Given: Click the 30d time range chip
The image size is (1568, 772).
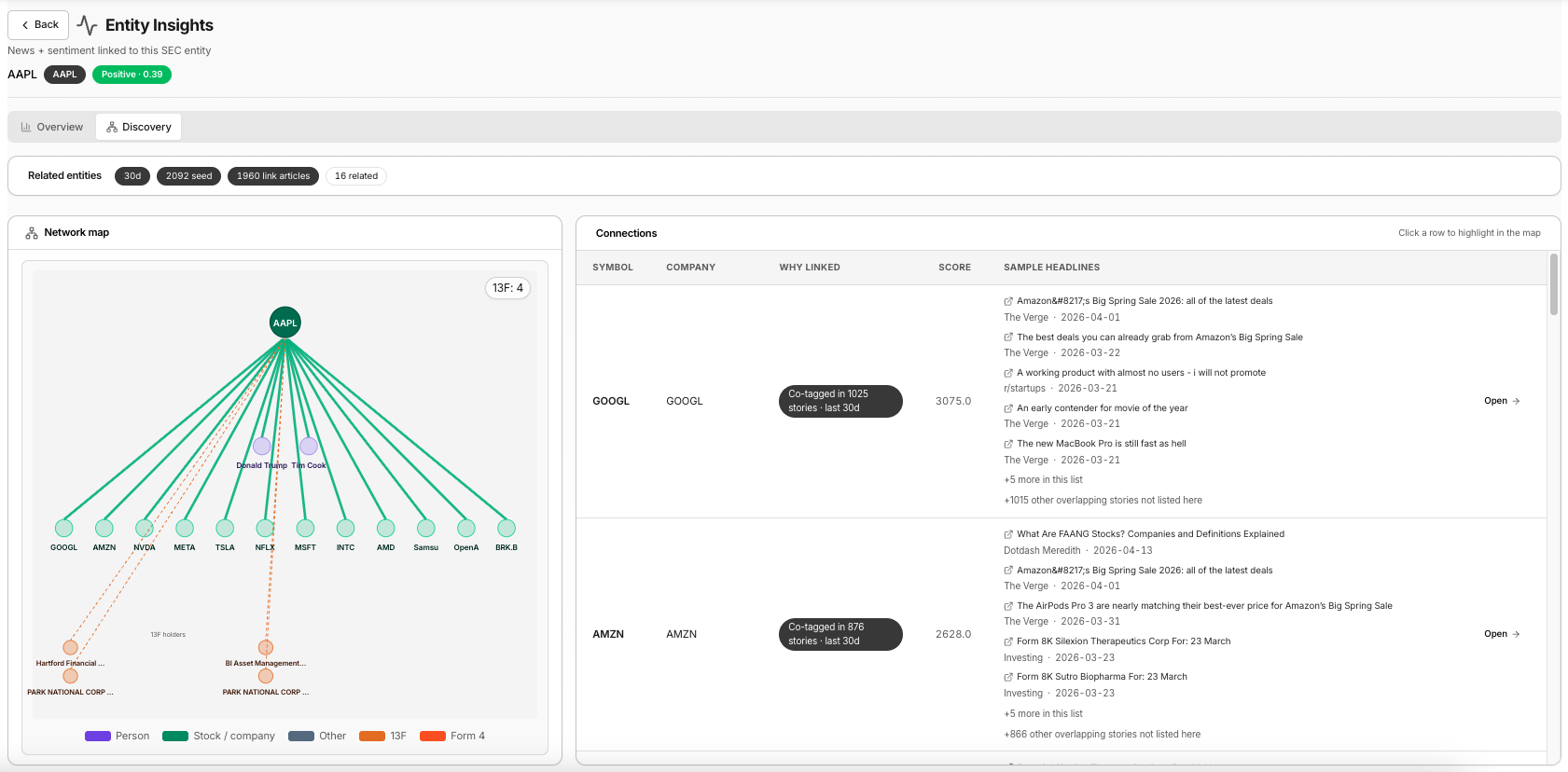Looking at the screenshot, I should (132, 176).
